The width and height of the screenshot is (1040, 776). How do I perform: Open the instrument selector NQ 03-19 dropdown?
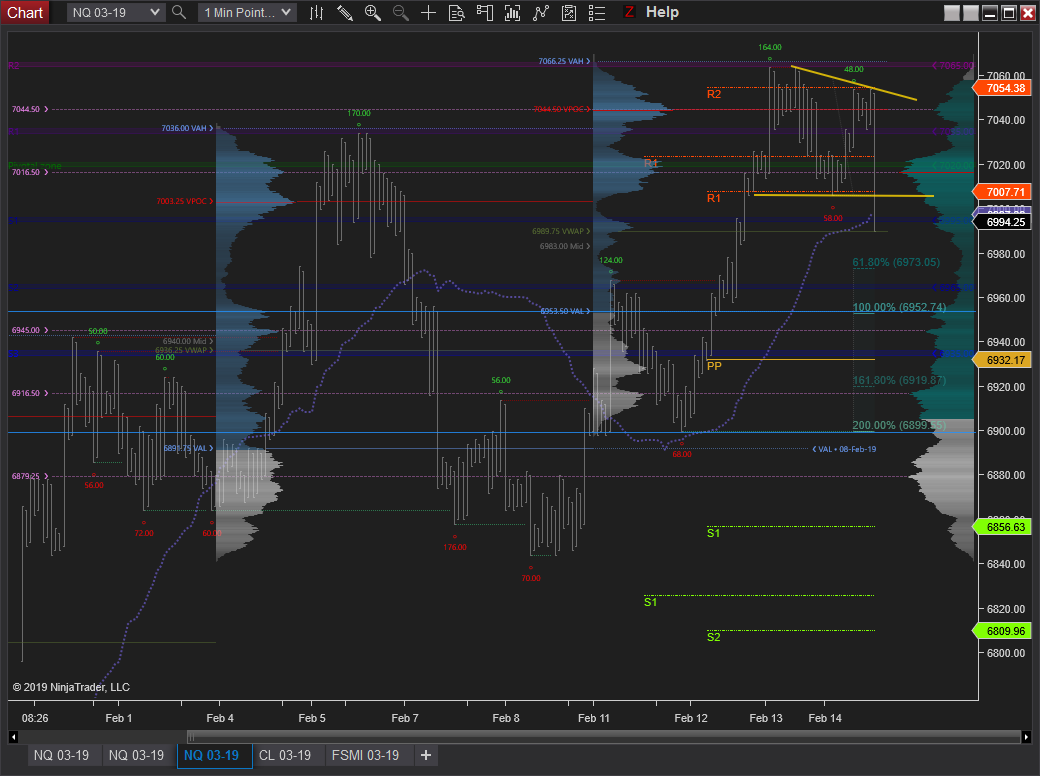pyautogui.click(x=116, y=13)
